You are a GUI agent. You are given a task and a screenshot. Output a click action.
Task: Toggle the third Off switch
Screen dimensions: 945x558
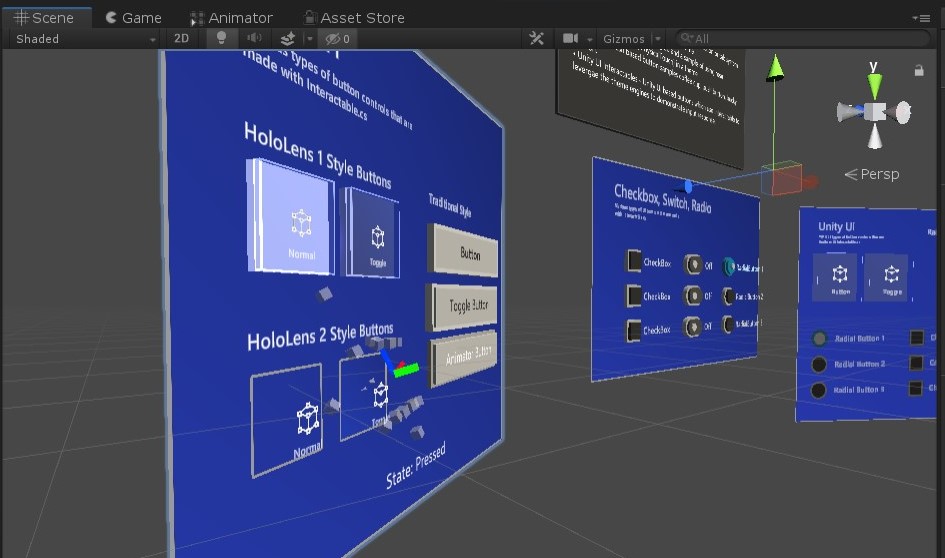pos(693,327)
